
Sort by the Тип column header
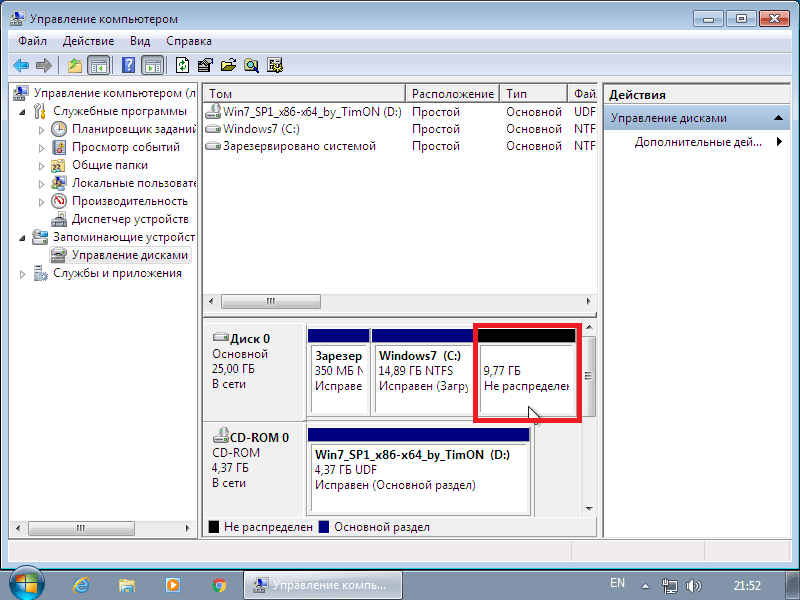534,94
